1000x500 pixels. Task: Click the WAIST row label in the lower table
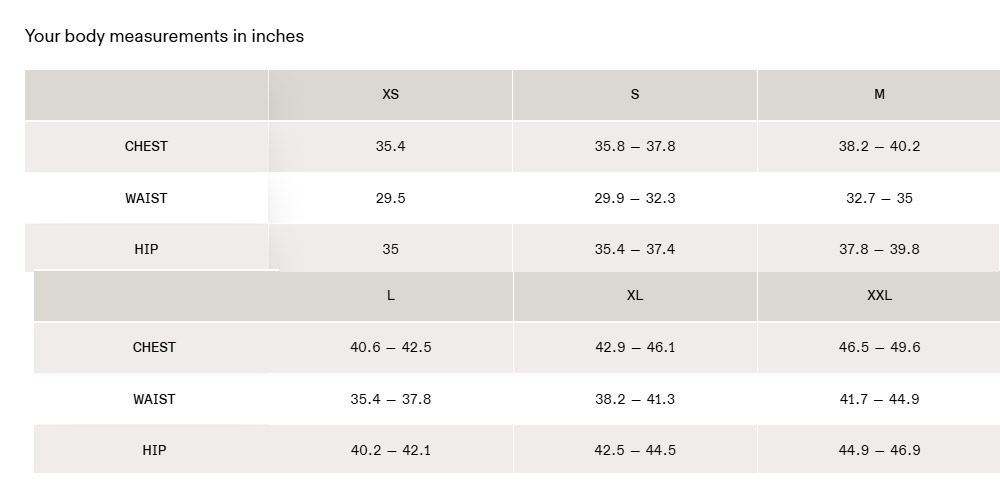(154, 399)
